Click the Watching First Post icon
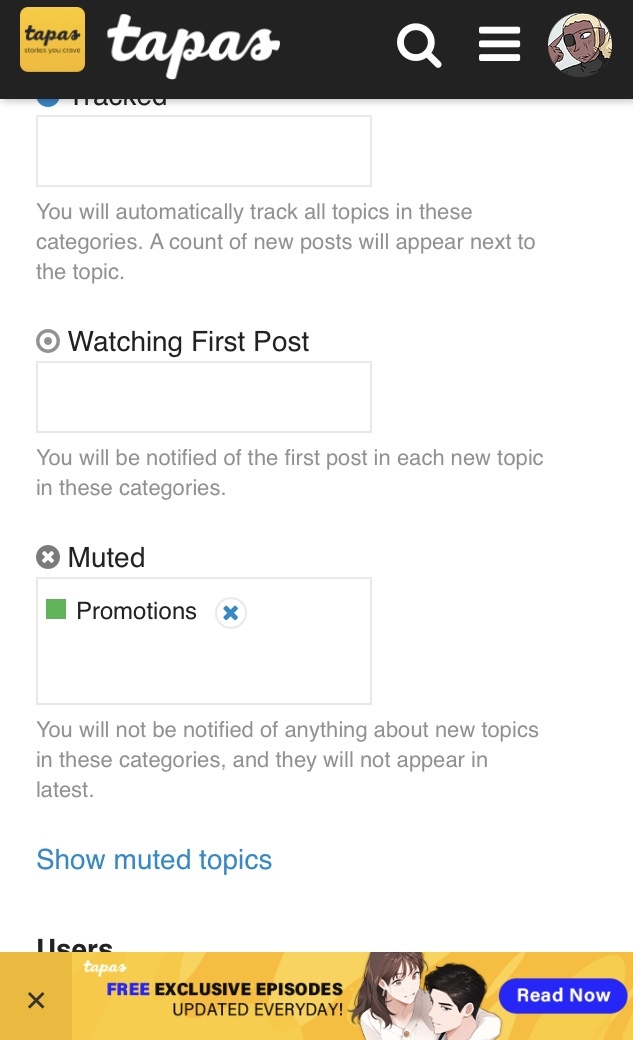The image size is (633, 1040). pos(48,342)
